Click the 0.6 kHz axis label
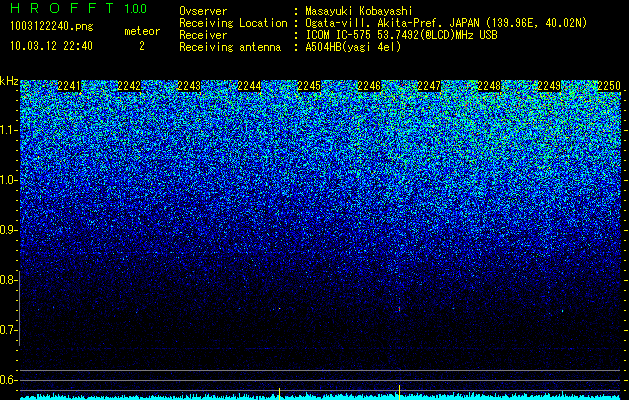 (x=8, y=380)
